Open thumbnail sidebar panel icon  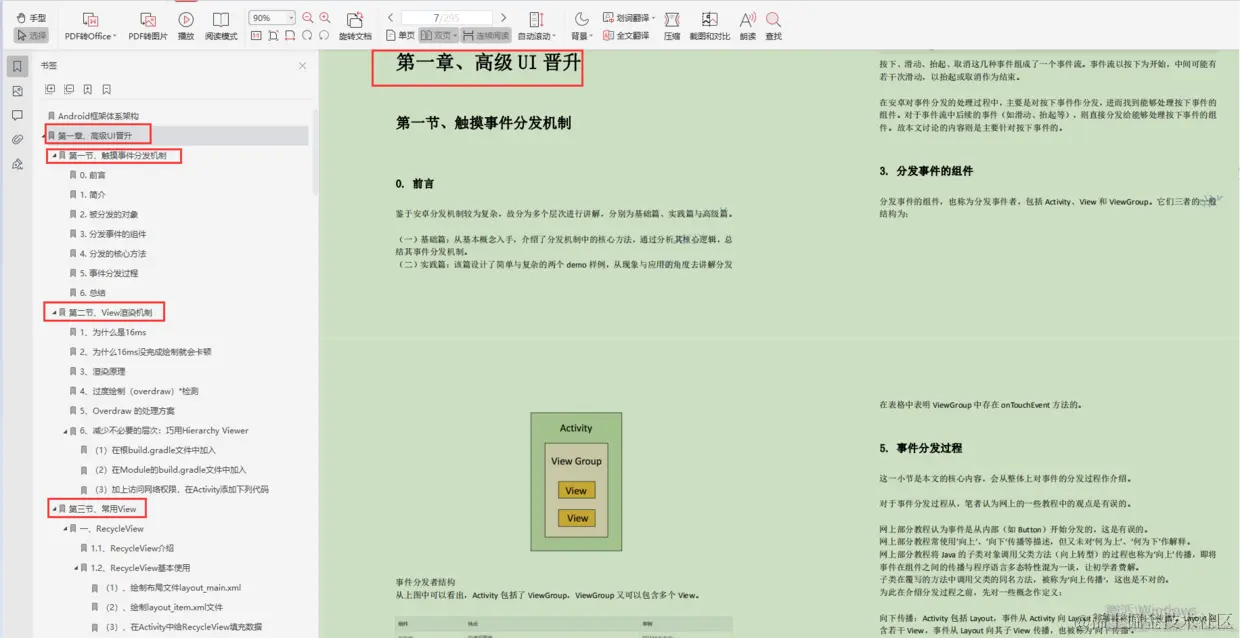click(x=17, y=91)
